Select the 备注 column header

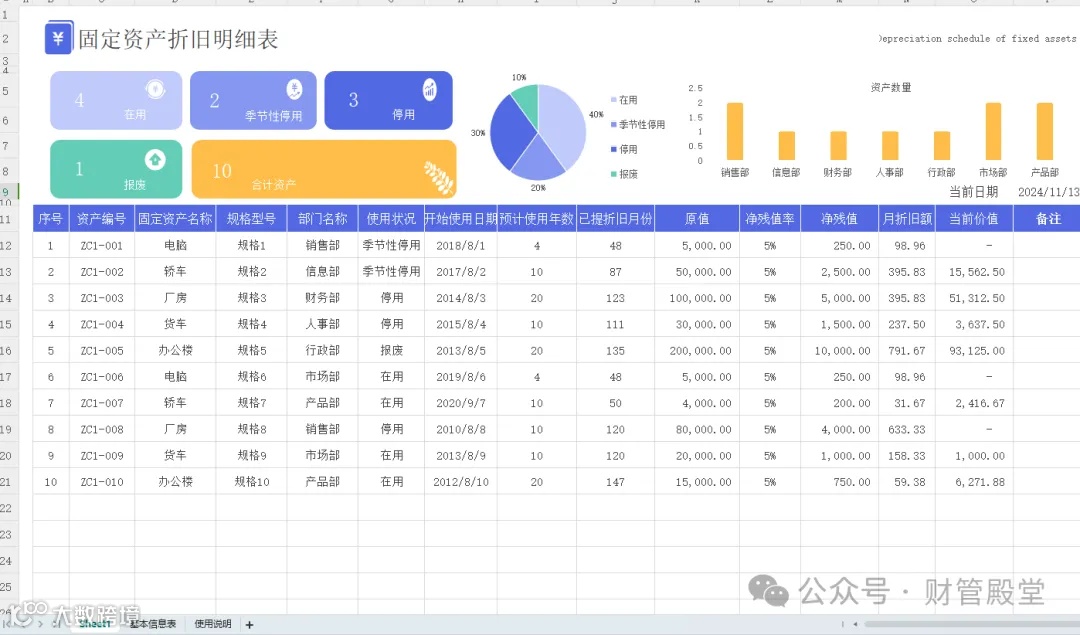click(x=1047, y=218)
